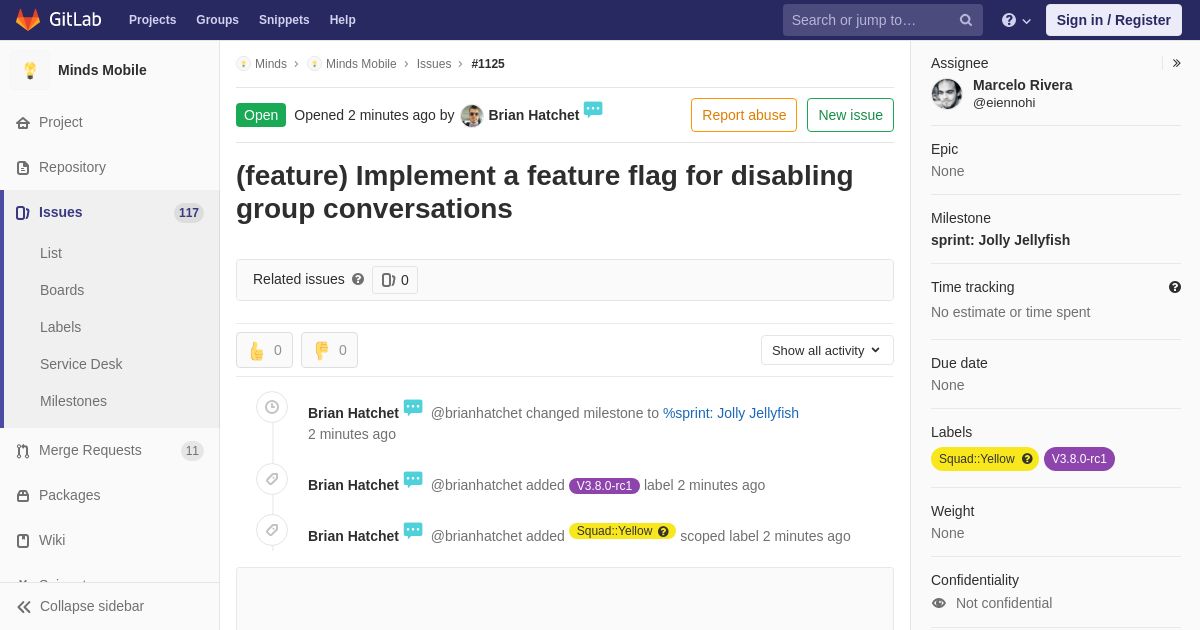Screen dimensions: 1200x630
Task: Click the Not confidential eye icon
Action: click(x=939, y=603)
